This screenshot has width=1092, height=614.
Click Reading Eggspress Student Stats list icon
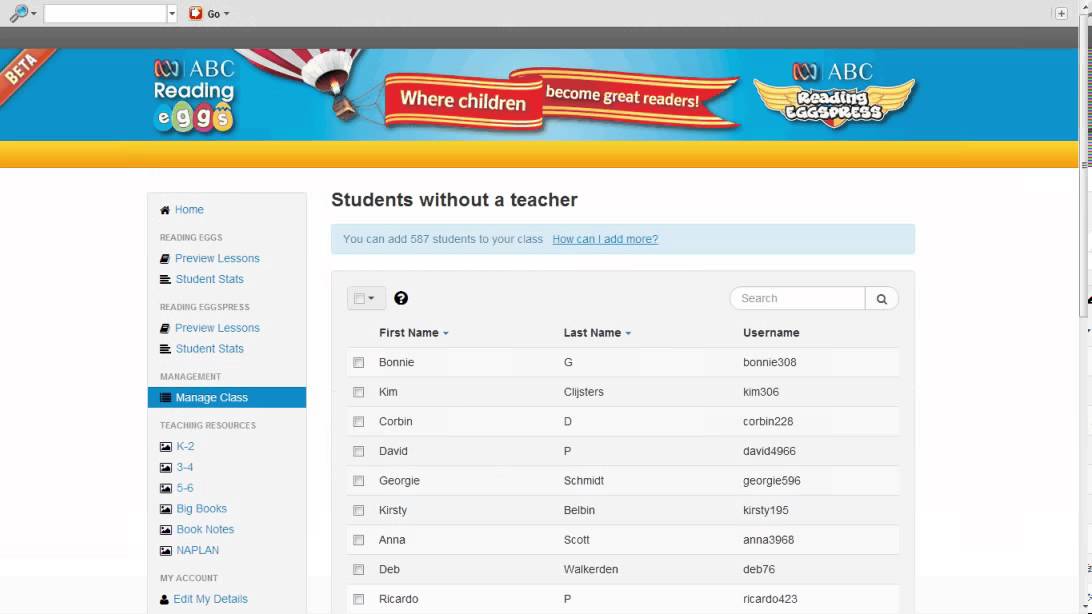[165, 349]
